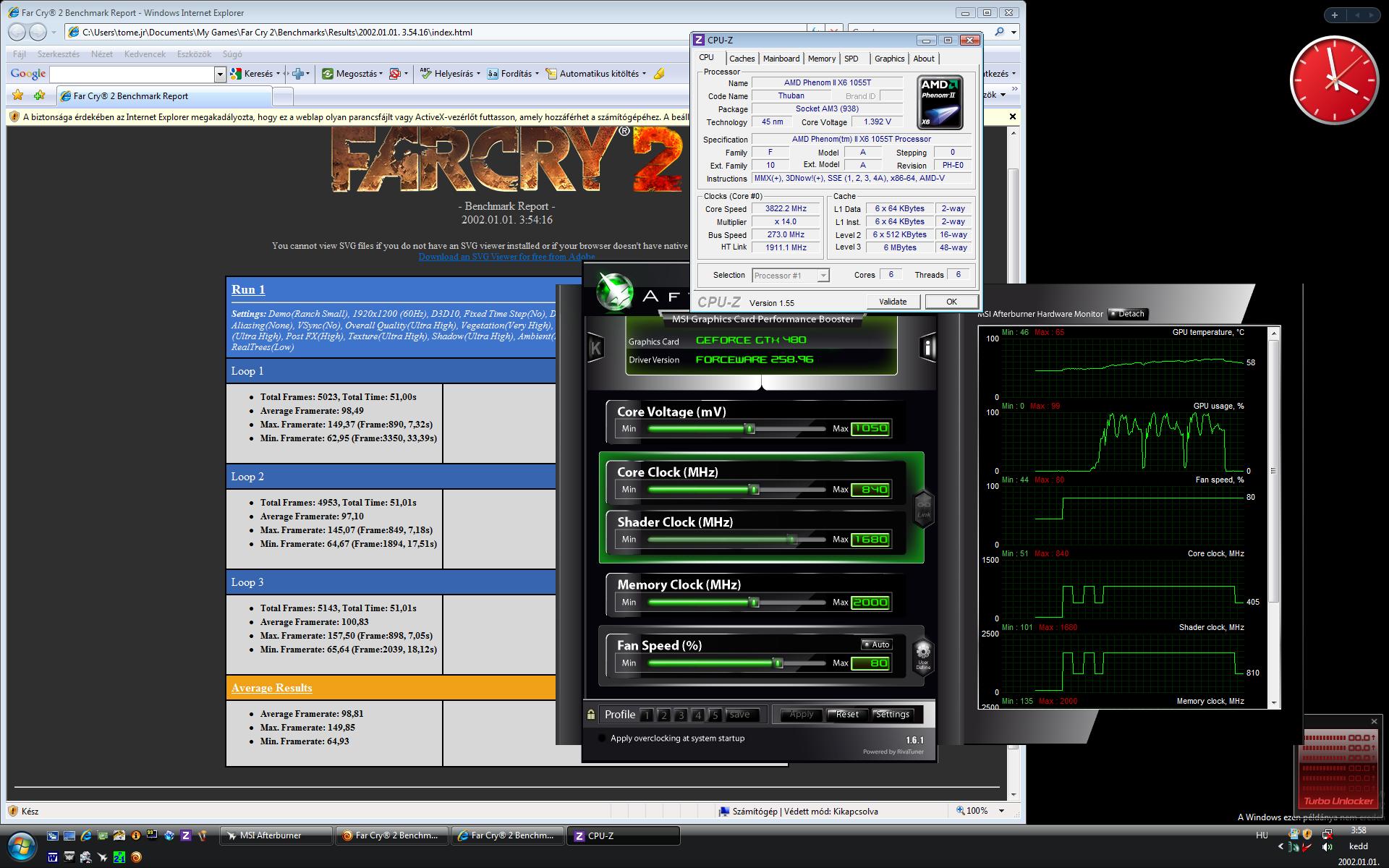Open the Fordítás translate dropdown

point(513,74)
